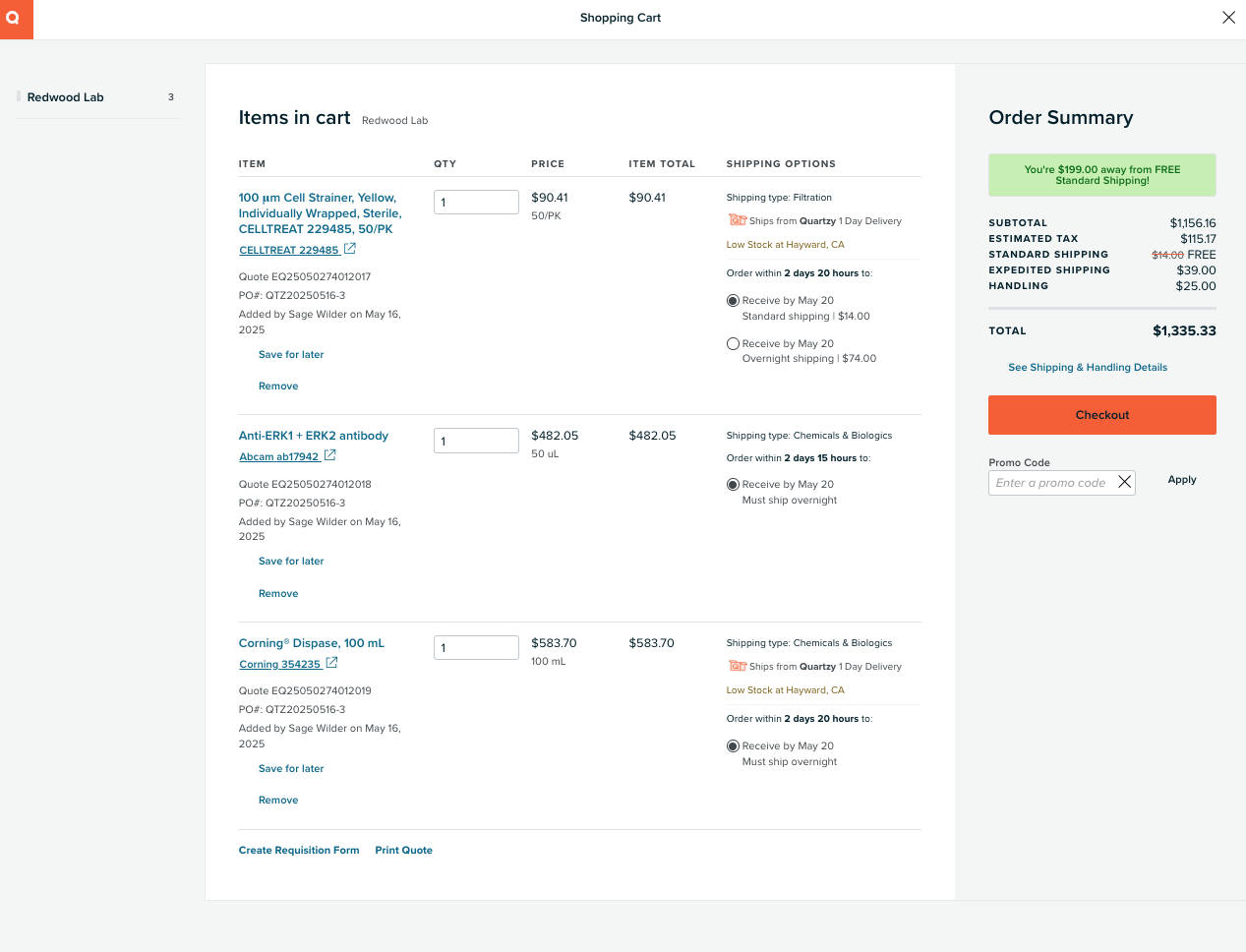Viewport: 1246px width, 952px height.
Task: Click the Quartzy delivery truck icon for Corning Dispase
Action: [x=737, y=666]
